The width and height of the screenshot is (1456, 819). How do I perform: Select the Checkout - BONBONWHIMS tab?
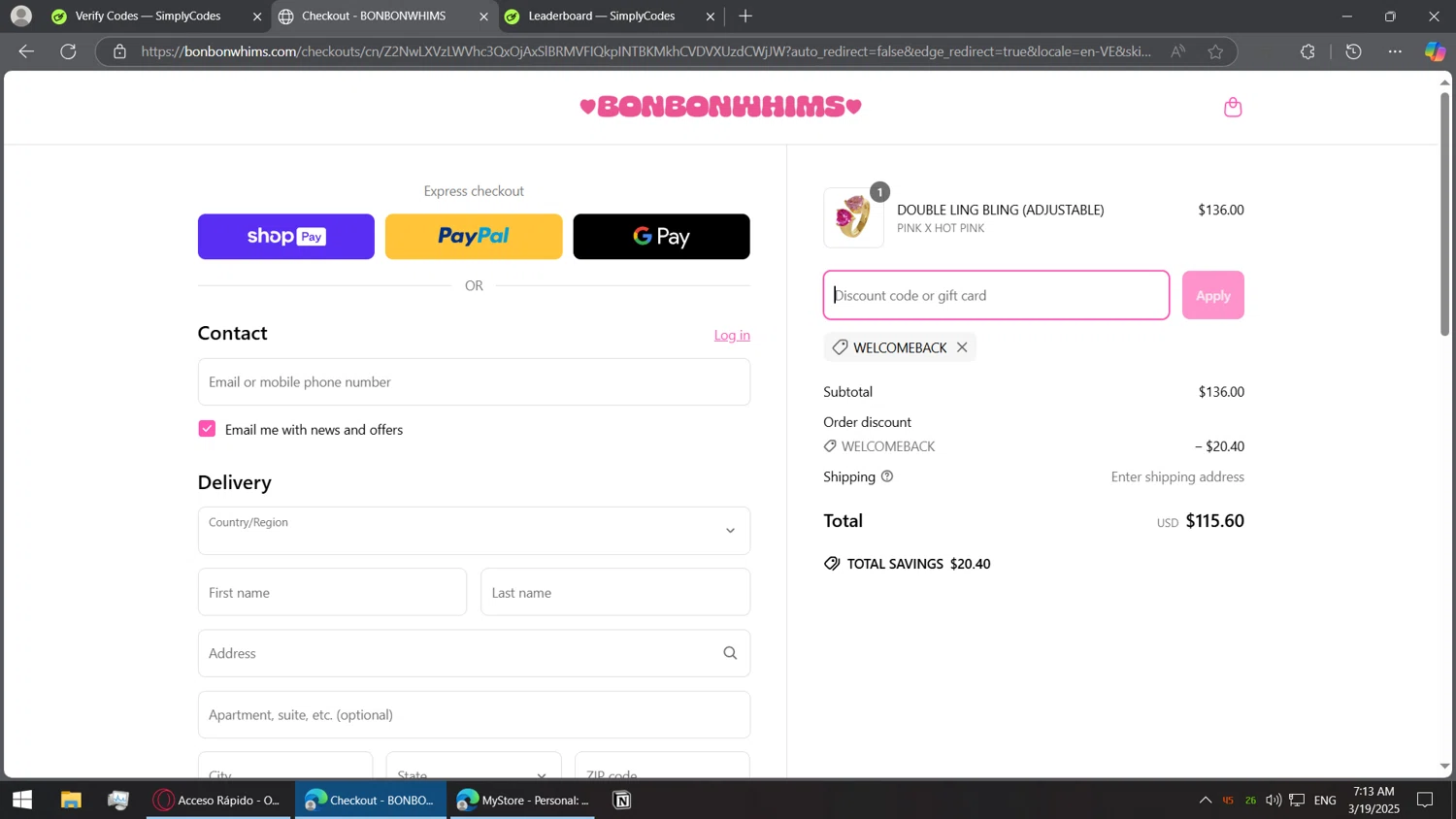tap(374, 16)
